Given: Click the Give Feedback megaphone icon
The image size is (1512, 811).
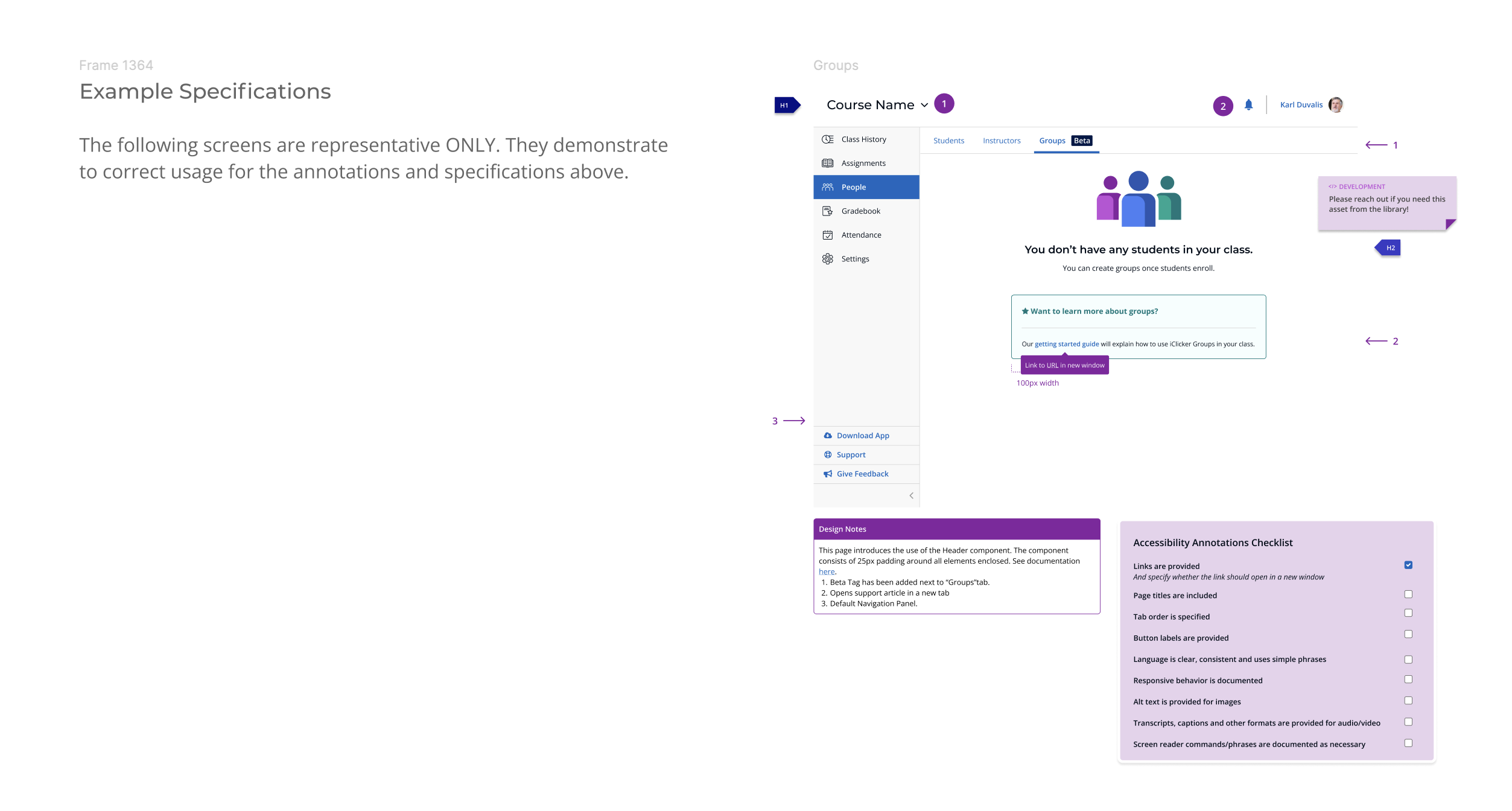Looking at the screenshot, I should 828,474.
